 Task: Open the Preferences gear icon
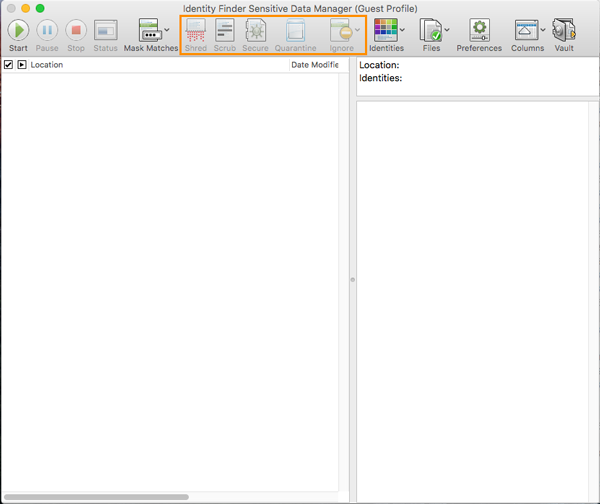[x=479, y=30]
